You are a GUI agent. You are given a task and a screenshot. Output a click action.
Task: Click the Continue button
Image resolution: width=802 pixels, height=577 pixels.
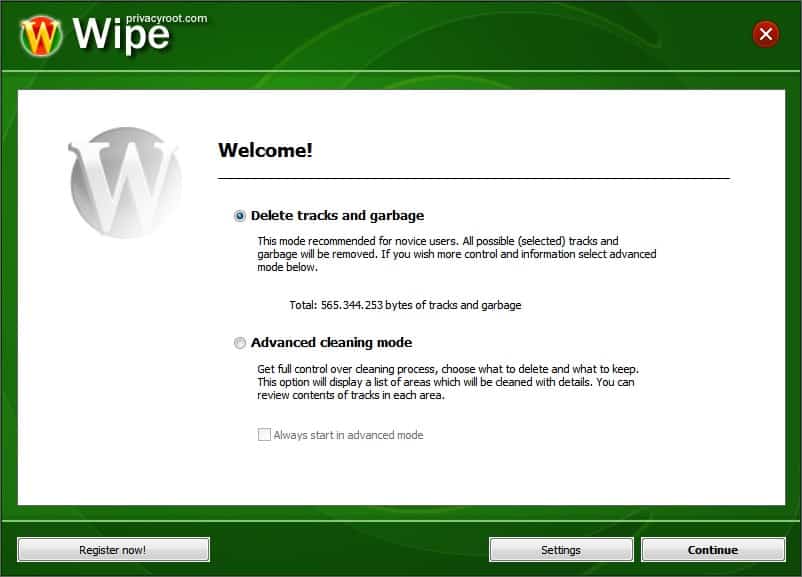click(713, 550)
